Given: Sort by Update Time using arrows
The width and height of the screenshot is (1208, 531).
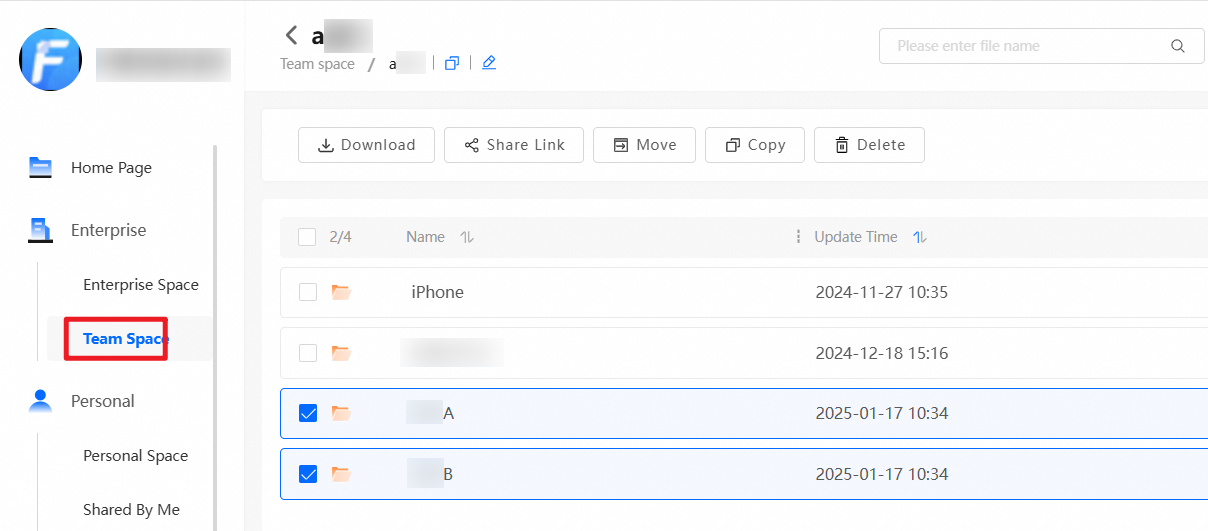Looking at the screenshot, I should pyautogui.click(x=920, y=237).
